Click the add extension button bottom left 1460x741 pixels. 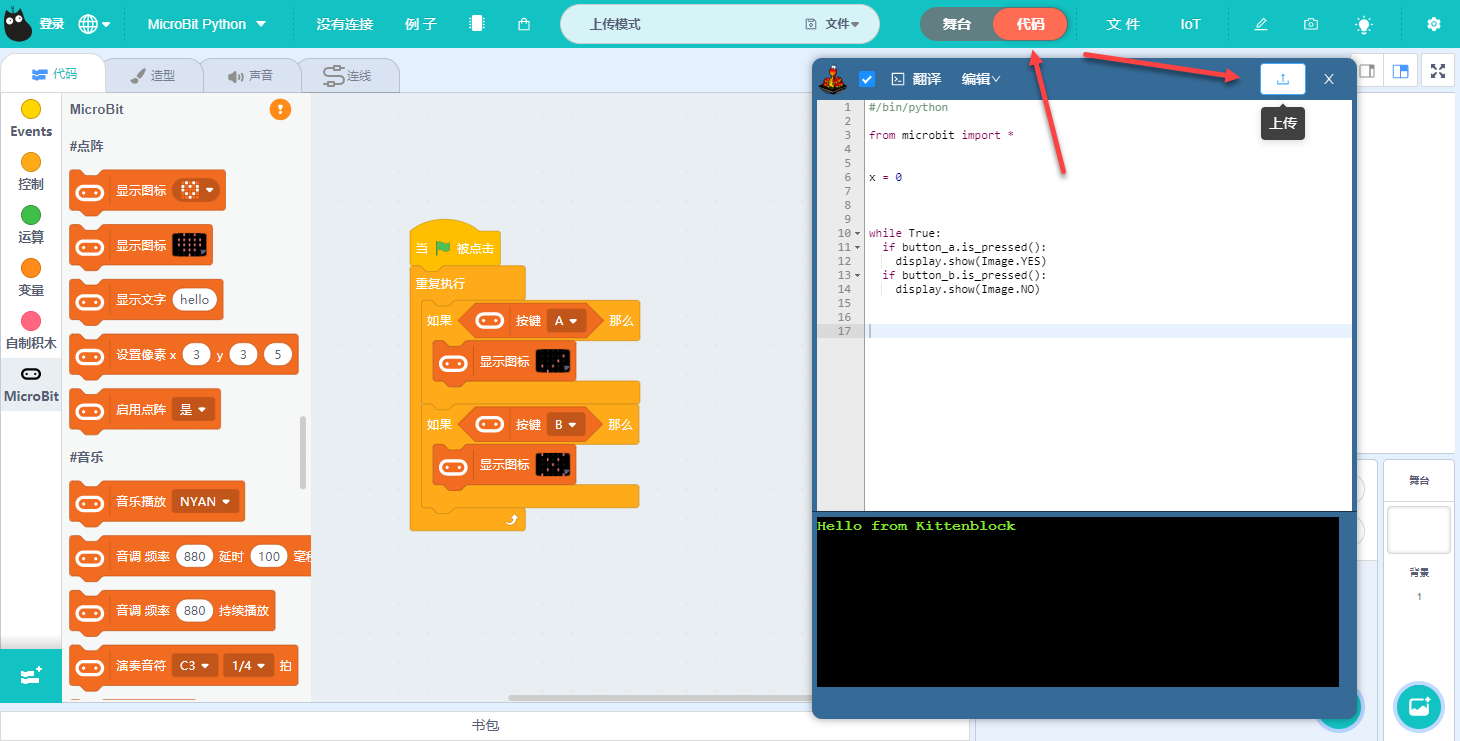31,676
